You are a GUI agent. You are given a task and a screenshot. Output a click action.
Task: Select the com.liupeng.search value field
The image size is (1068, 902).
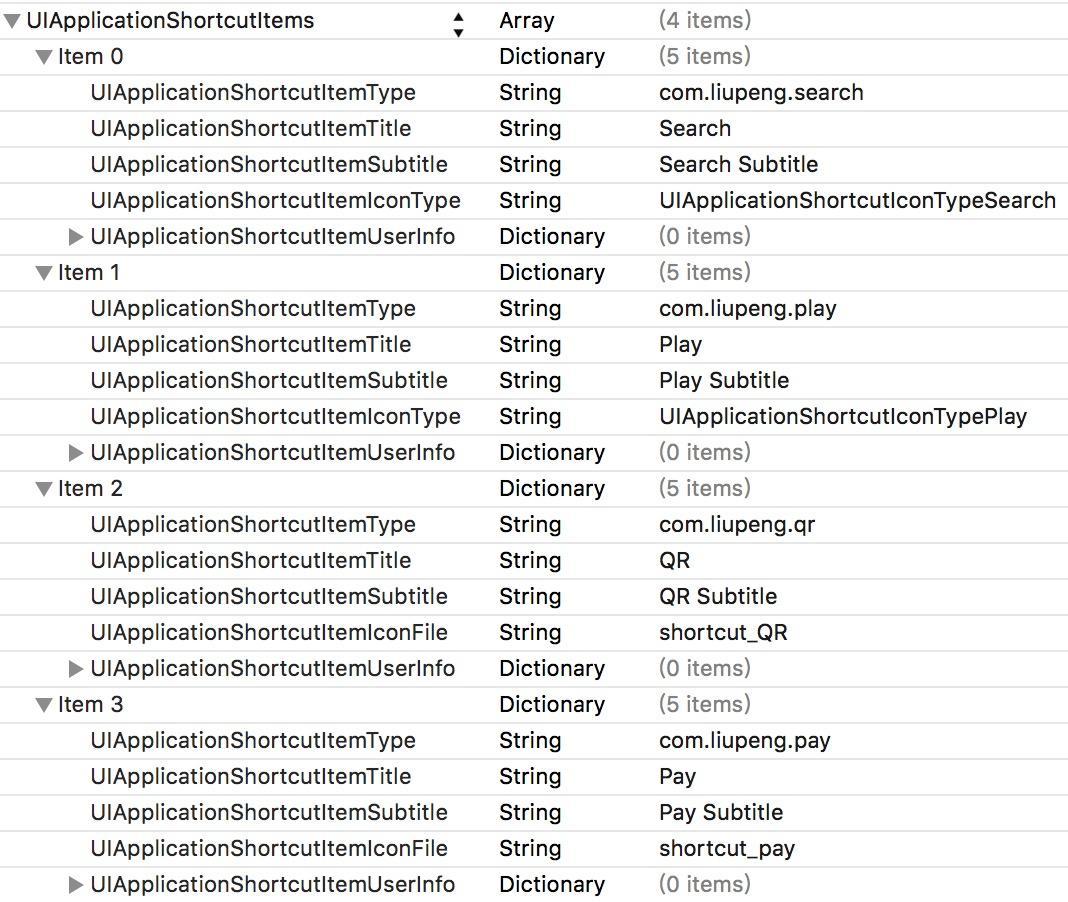[x=761, y=93]
